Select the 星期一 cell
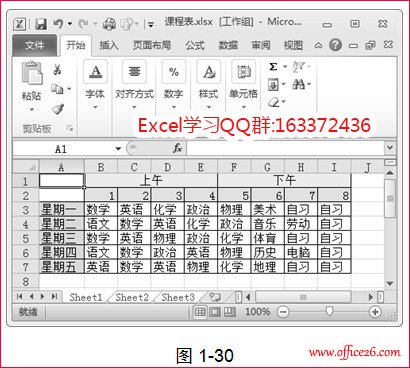Viewport: 410px width, 368px height. coord(61,210)
